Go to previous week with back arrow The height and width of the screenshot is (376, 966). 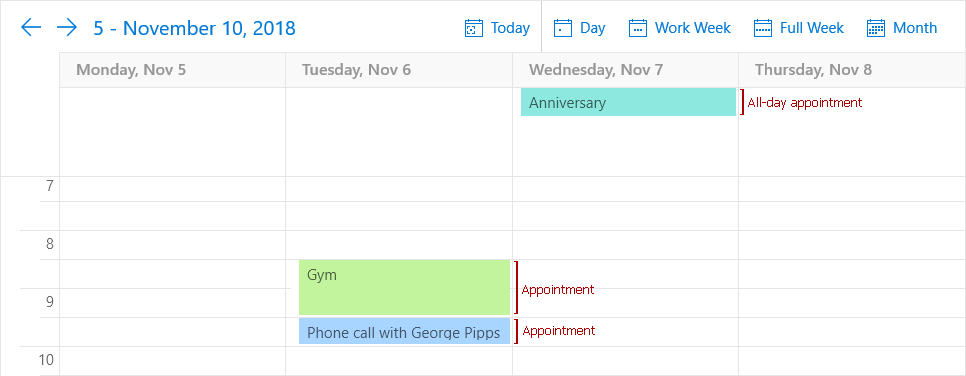pyautogui.click(x=31, y=27)
